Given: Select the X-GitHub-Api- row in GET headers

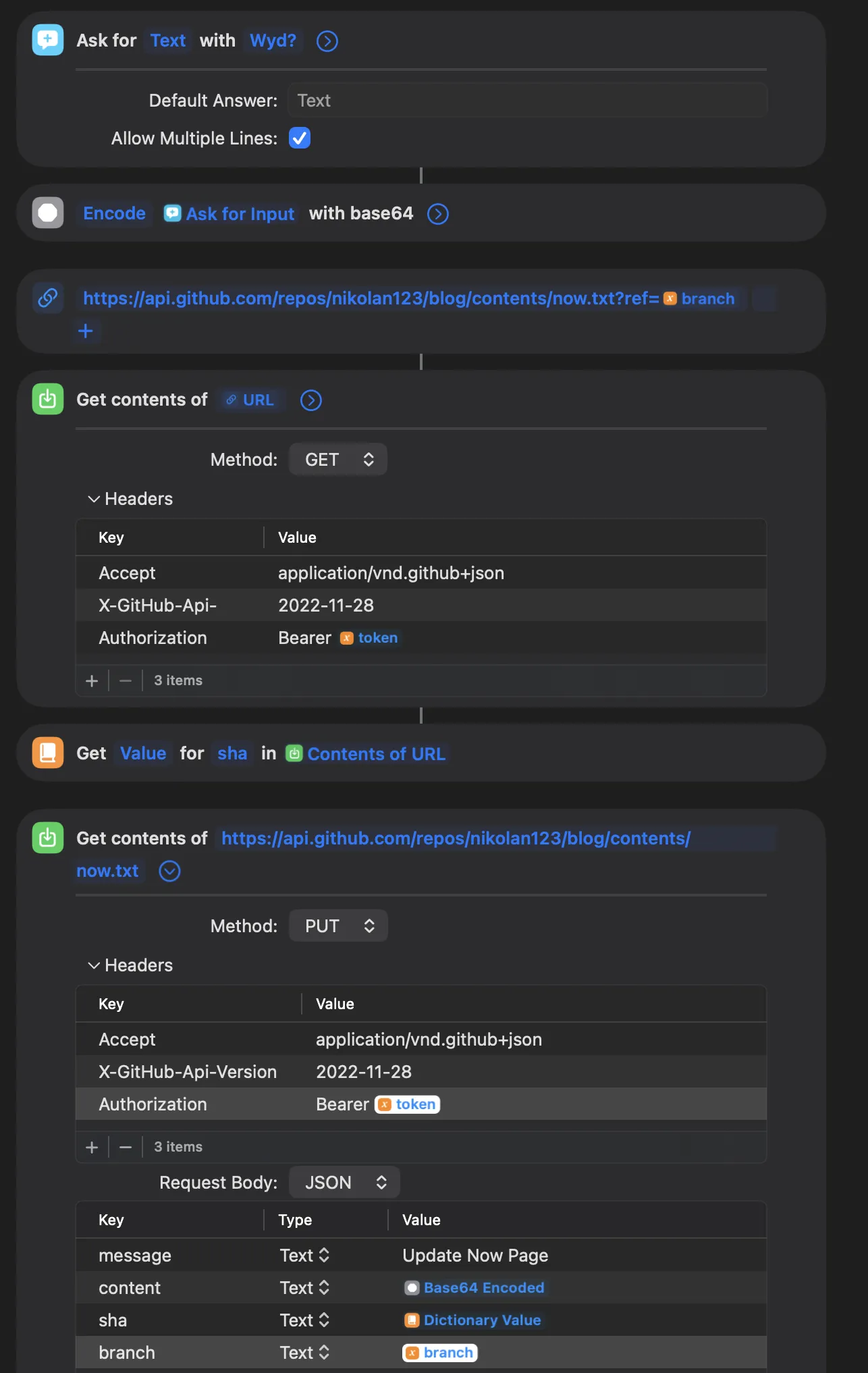Looking at the screenshot, I should pyautogui.click(x=421, y=605).
